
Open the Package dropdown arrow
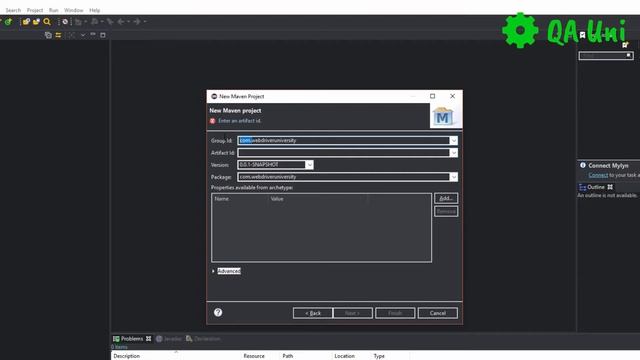click(453, 177)
